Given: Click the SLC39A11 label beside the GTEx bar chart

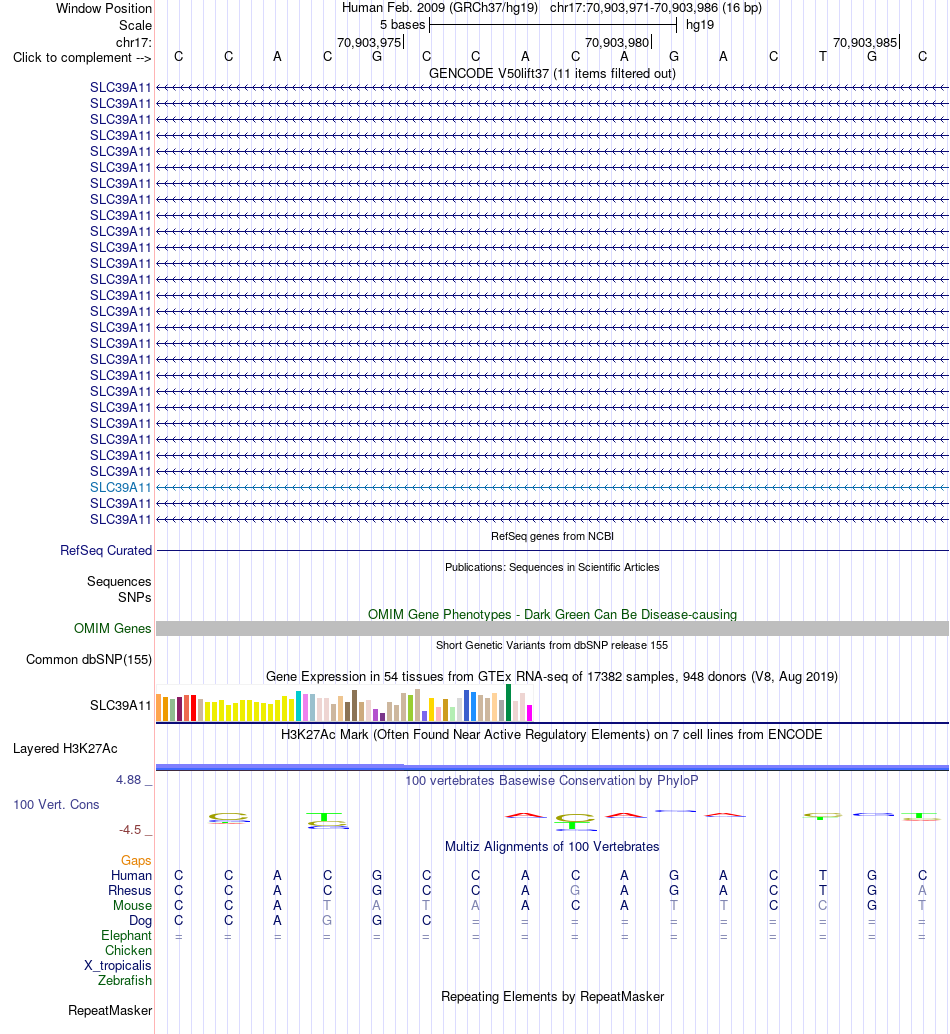Looking at the screenshot, I should pyautogui.click(x=121, y=706).
